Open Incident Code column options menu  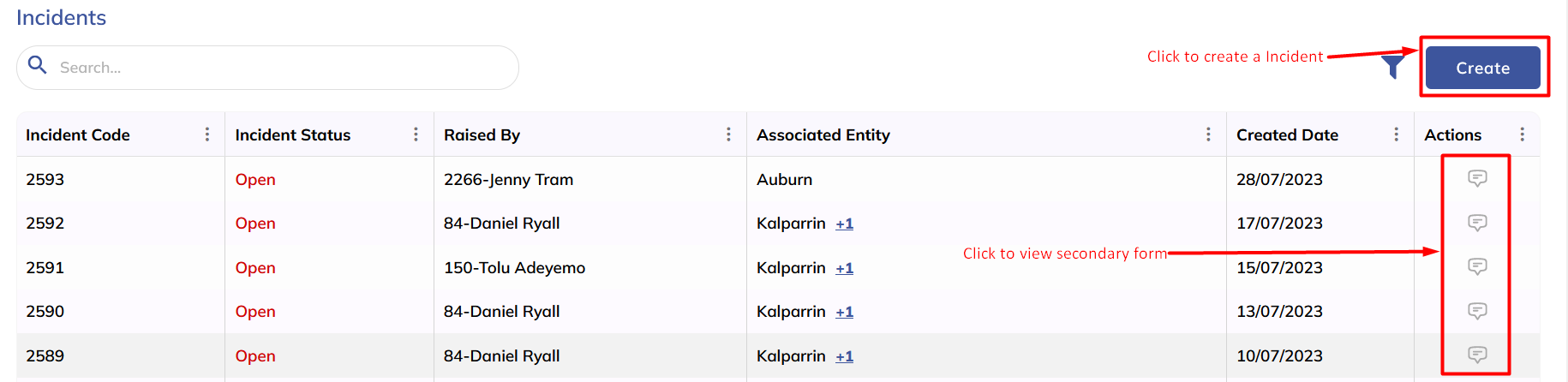point(207,134)
